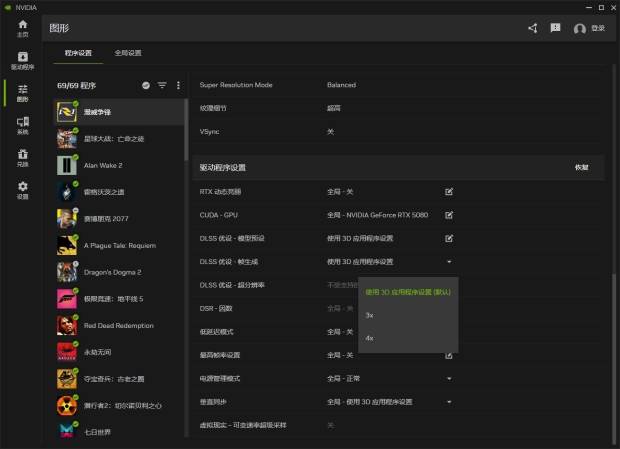The height and width of the screenshot is (449, 620).
Task: Open the 系统 system section
Action: pyautogui.click(x=23, y=125)
